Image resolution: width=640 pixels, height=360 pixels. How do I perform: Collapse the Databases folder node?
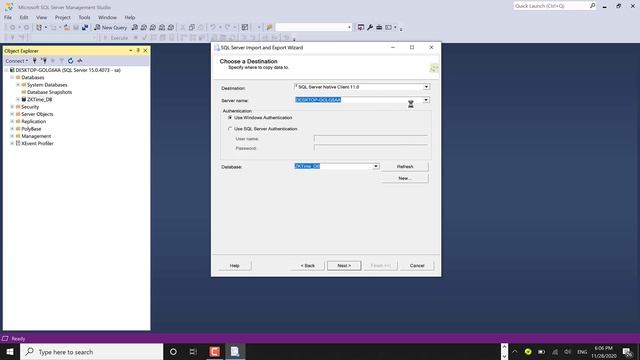12,77
